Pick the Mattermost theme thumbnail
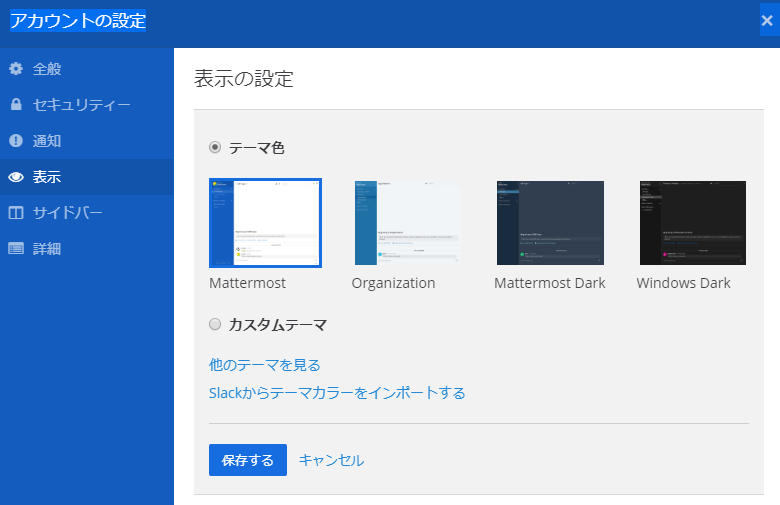 point(265,222)
